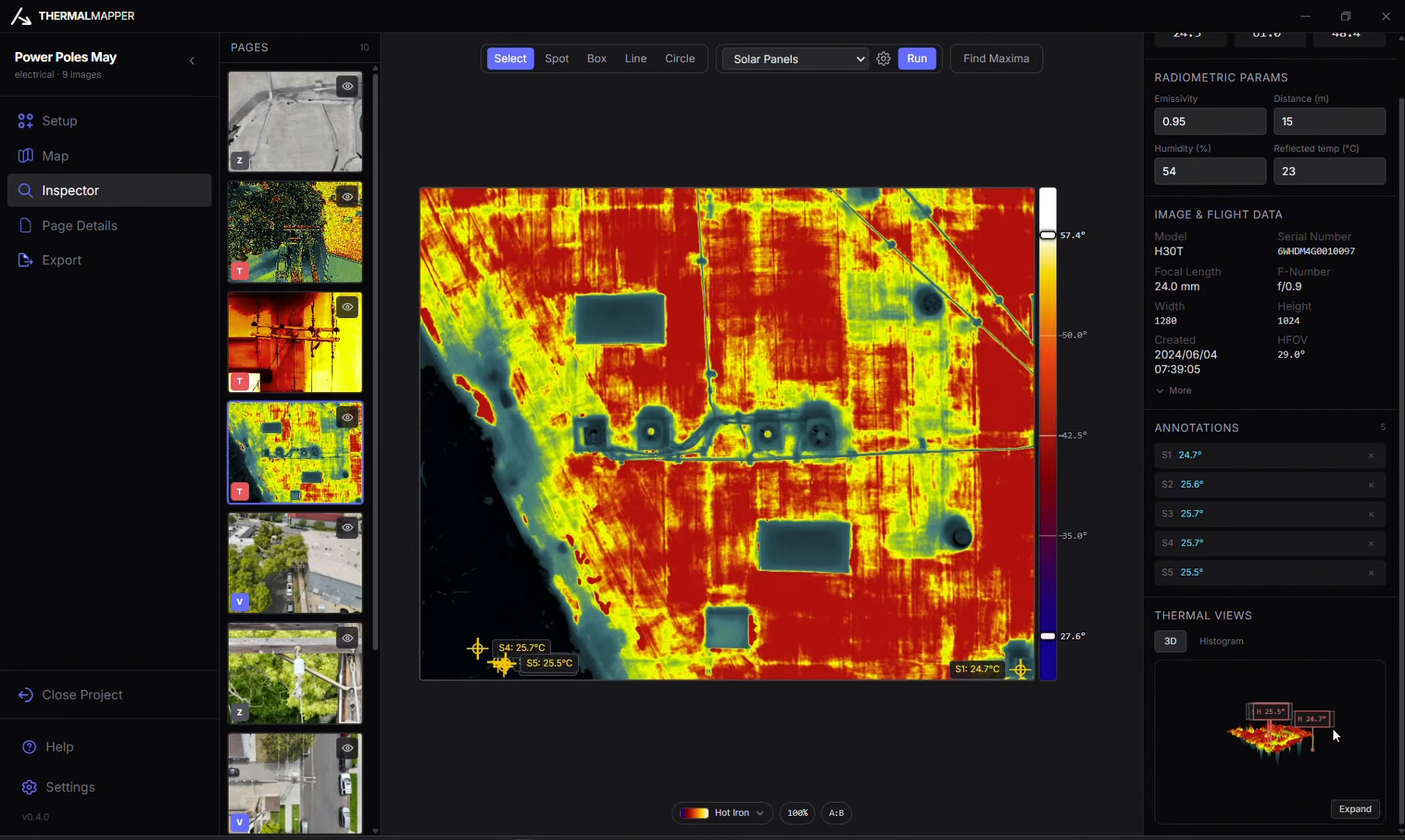The width and height of the screenshot is (1405, 840).
Task: Toggle visibility of fifth page thumbnail
Action: pyautogui.click(x=348, y=527)
